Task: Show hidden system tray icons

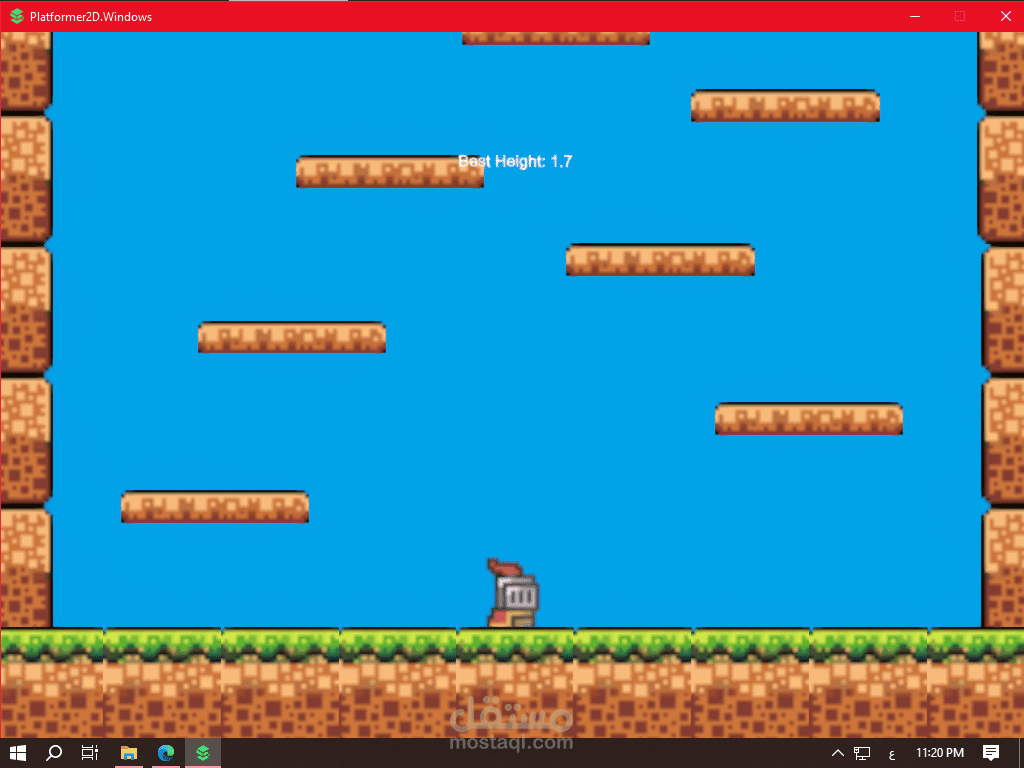Action: point(837,753)
